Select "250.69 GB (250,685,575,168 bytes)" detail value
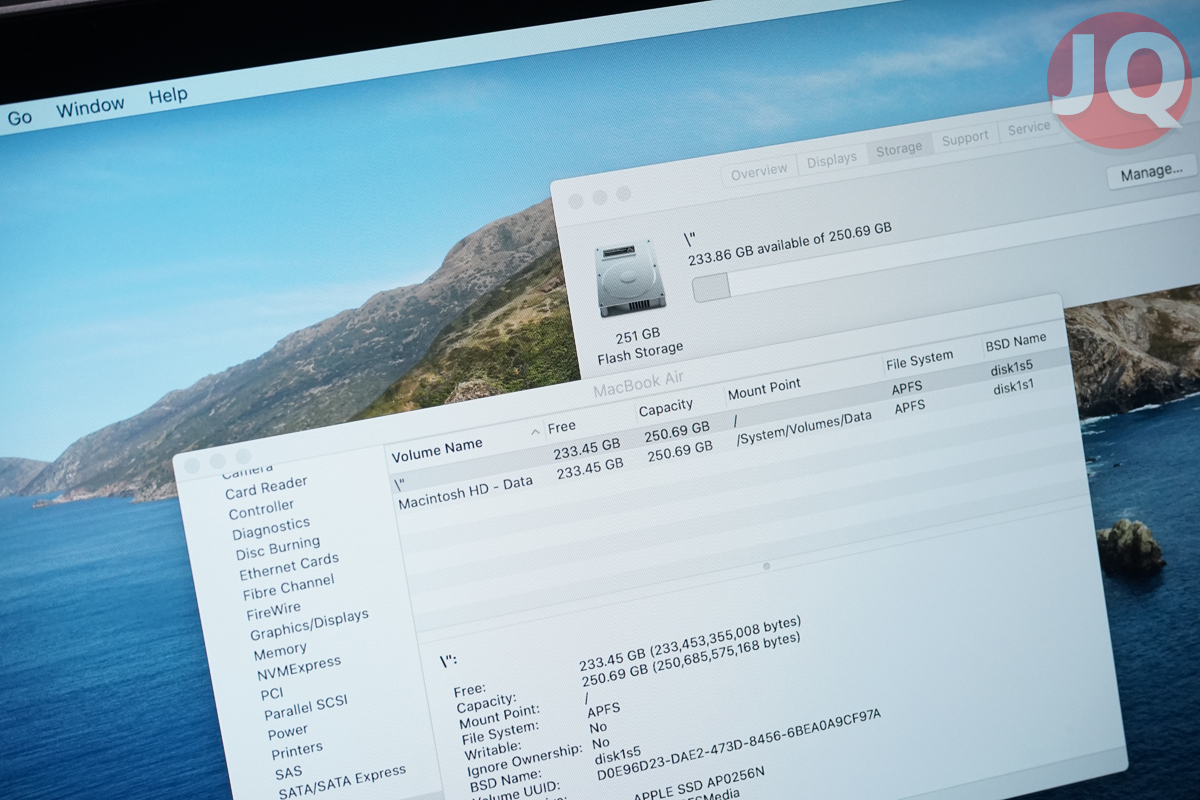Viewport: 1200px width, 800px height. pyautogui.click(x=691, y=661)
